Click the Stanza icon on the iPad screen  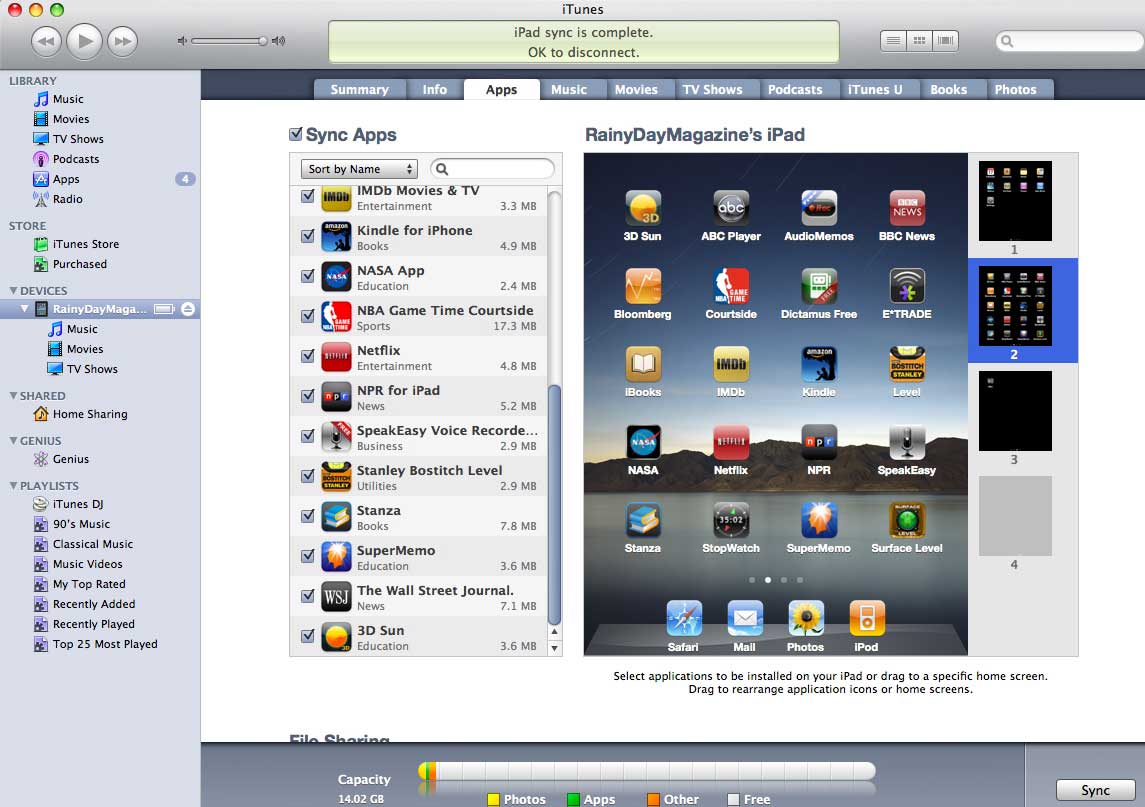(643, 521)
